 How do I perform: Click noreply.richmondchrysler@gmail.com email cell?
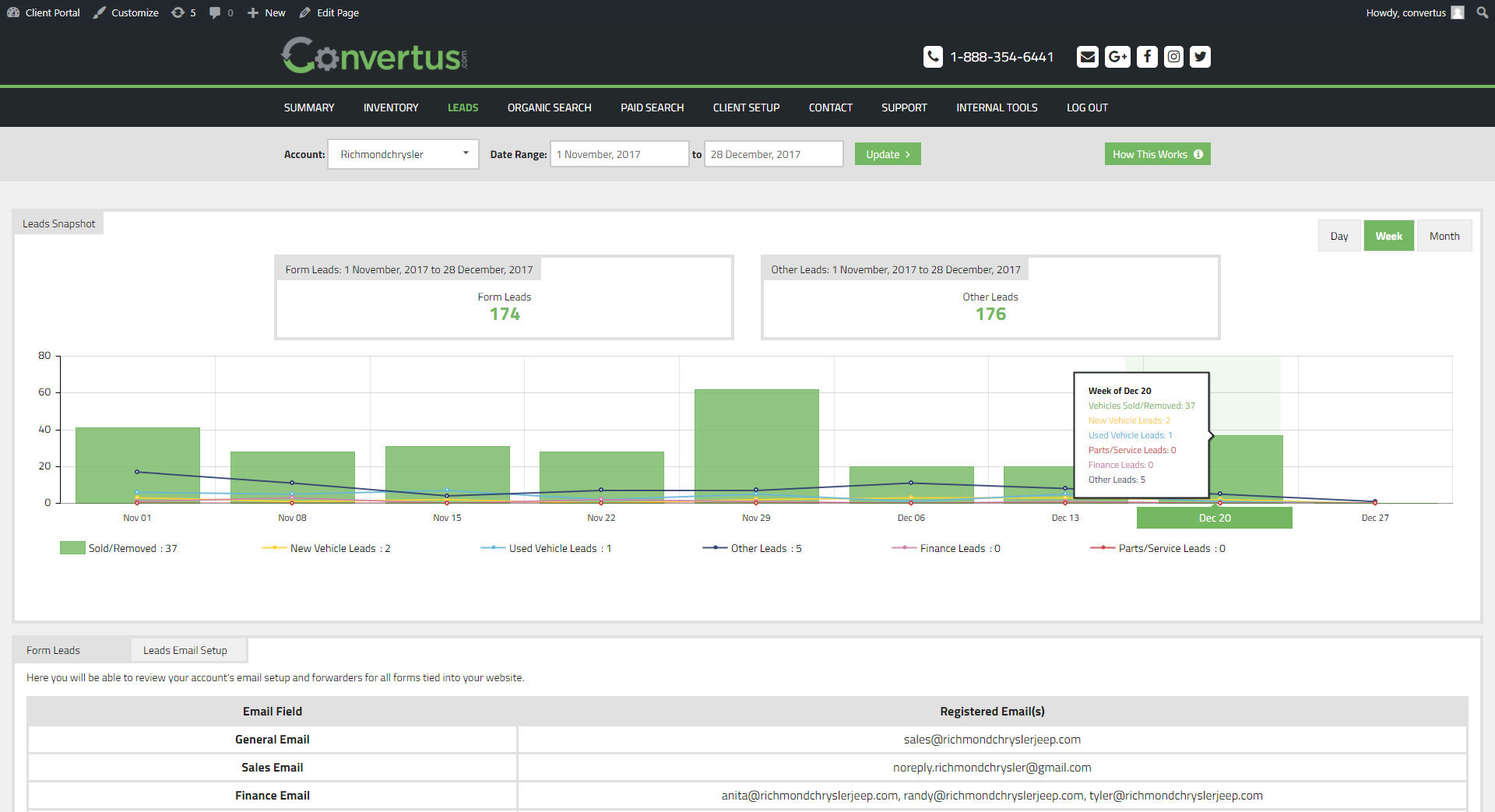pyautogui.click(x=992, y=768)
